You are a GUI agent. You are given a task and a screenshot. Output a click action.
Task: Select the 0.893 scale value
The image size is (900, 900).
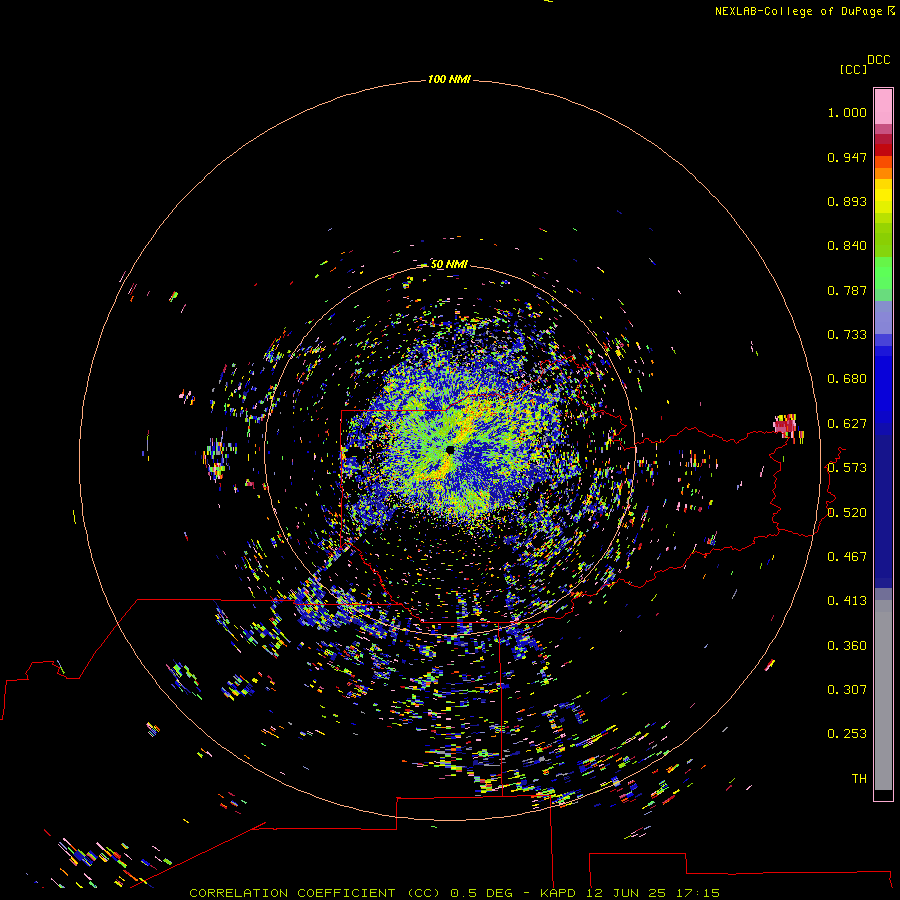[x=847, y=201]
